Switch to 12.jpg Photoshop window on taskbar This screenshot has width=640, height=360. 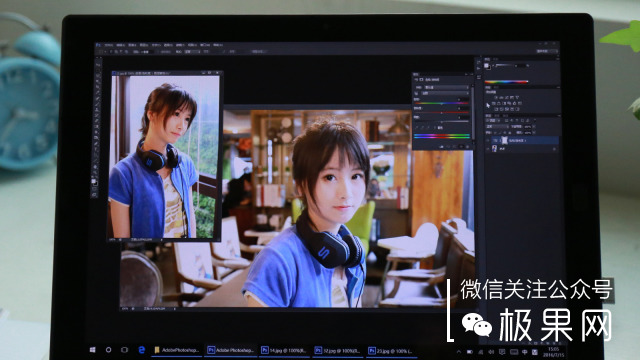(338, 350)
